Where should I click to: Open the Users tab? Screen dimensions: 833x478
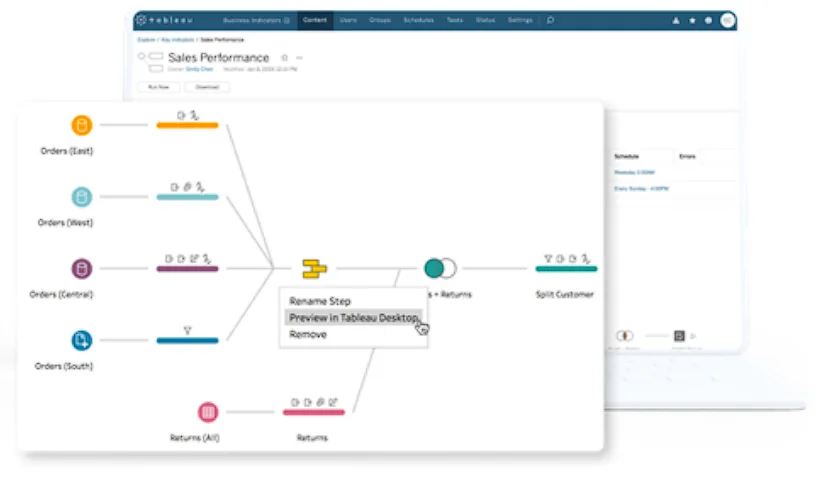point(348,20)
